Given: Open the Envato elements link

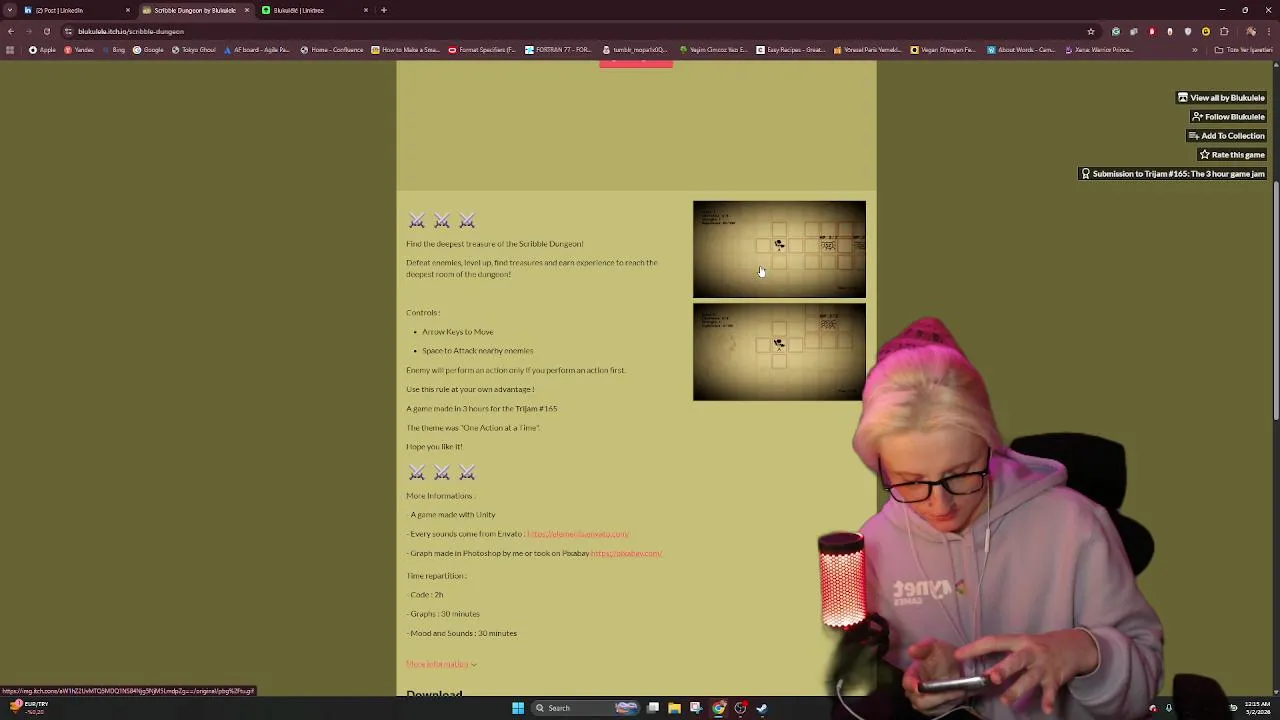Looking at the screenshot, I should 578,534.
